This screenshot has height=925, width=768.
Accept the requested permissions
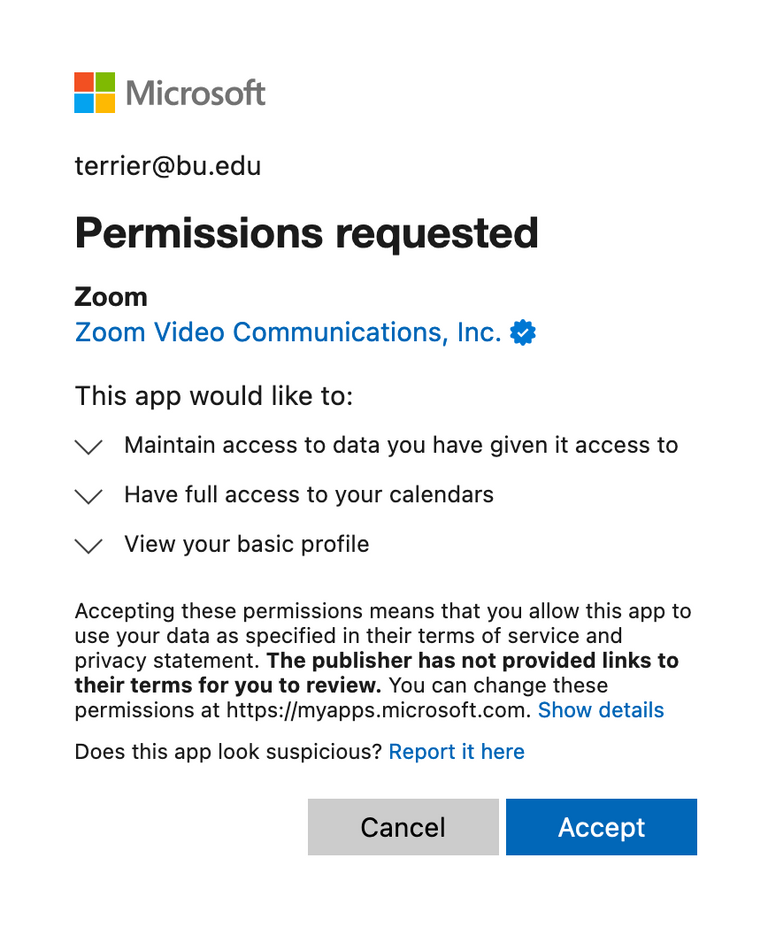601,827
